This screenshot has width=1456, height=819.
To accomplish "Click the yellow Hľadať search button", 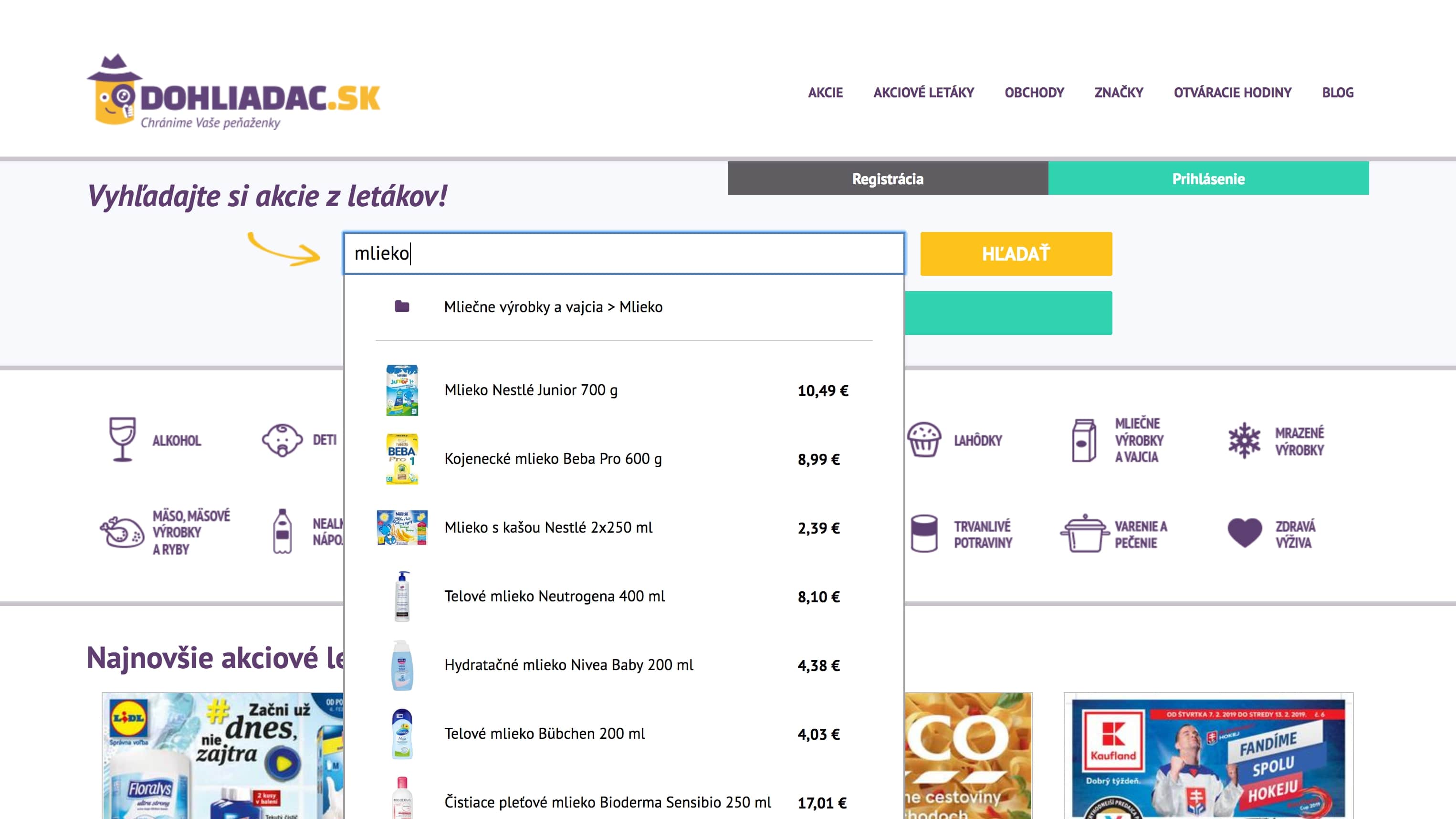I will [x=1016, y=254].
